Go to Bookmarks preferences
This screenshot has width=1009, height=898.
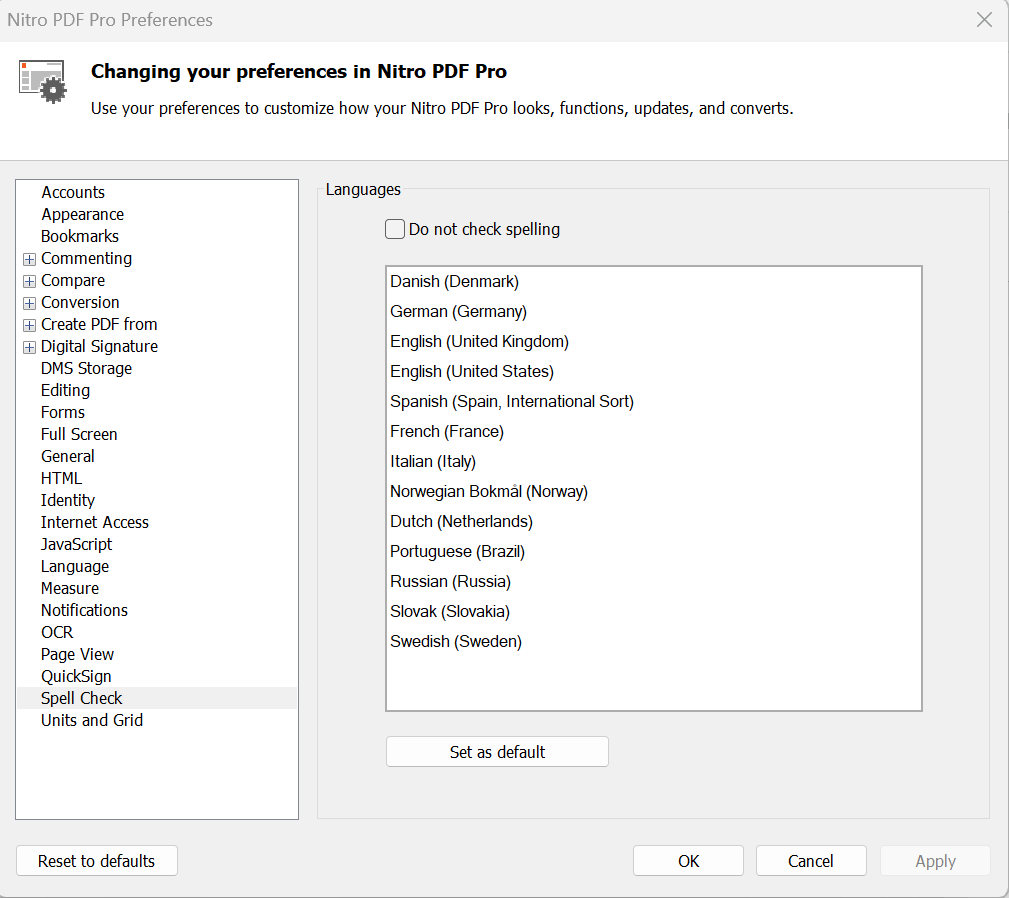coord(80,236)
